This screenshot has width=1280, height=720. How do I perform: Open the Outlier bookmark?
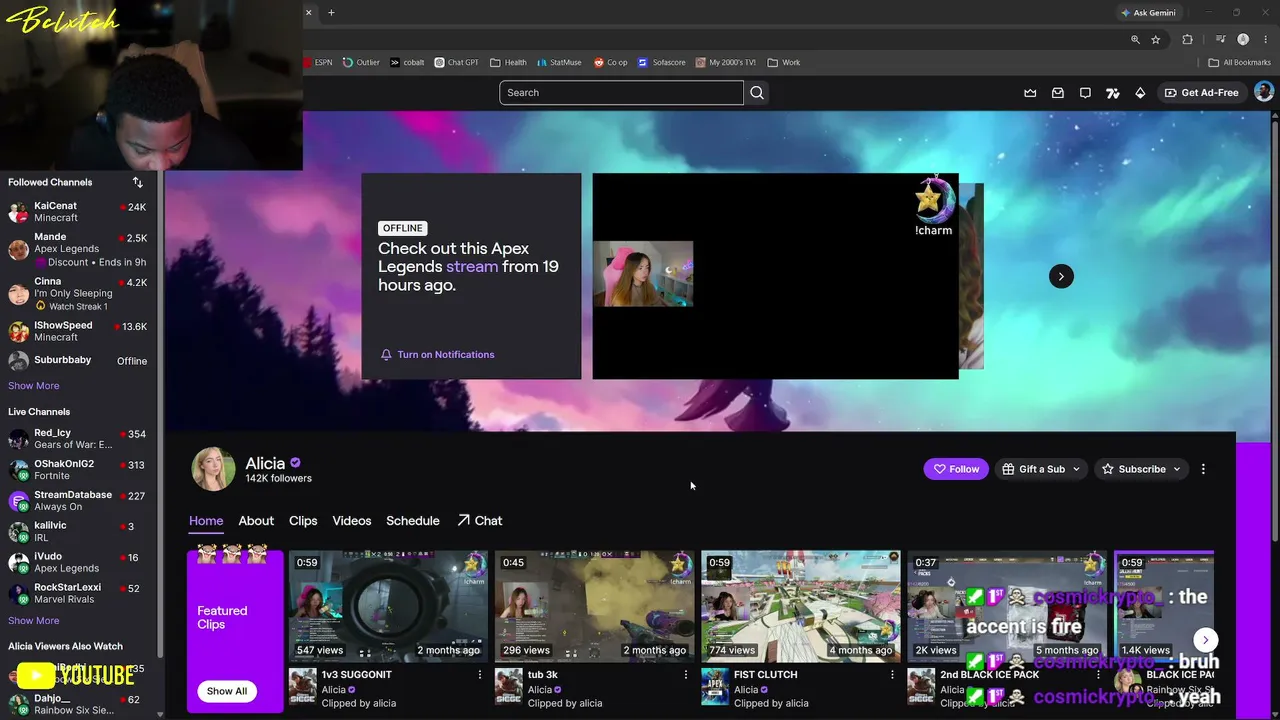[x=361, y=62]
